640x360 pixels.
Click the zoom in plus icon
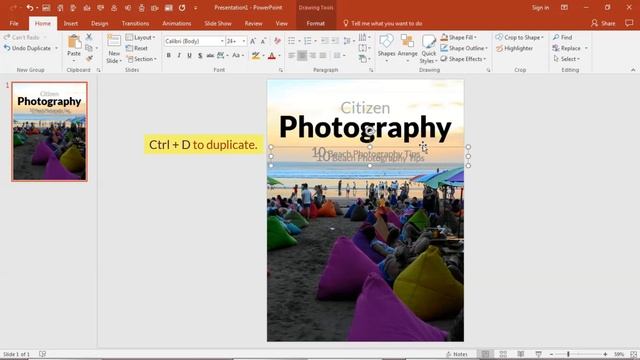pyautogui.click(x=605, y=354)
